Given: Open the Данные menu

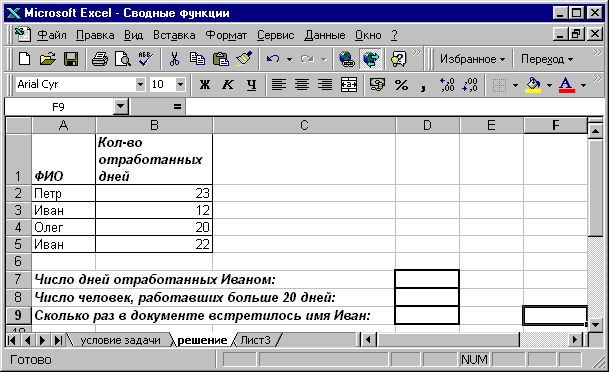Looking at the screenshot, I should [325, 35].
